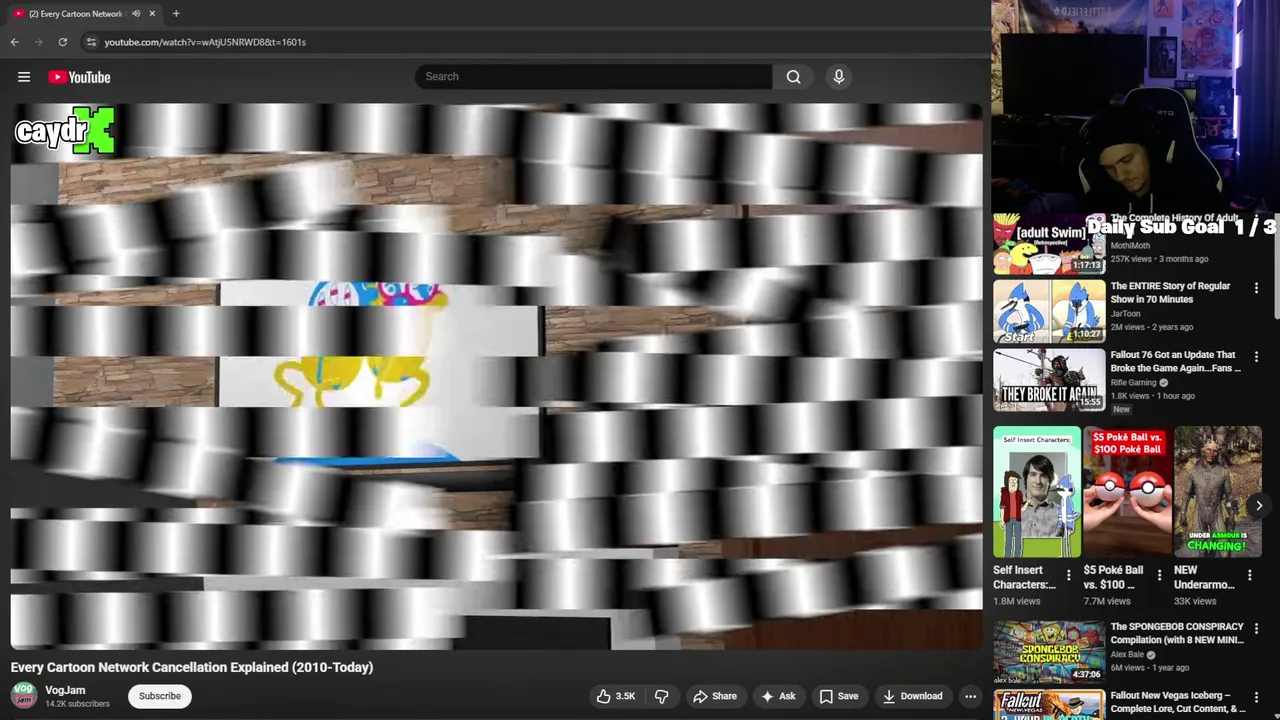Screen dimensions: 1280x720
Task: Open $5 Poké Ball vs $100 short
Action: (x=1127, y=492)
